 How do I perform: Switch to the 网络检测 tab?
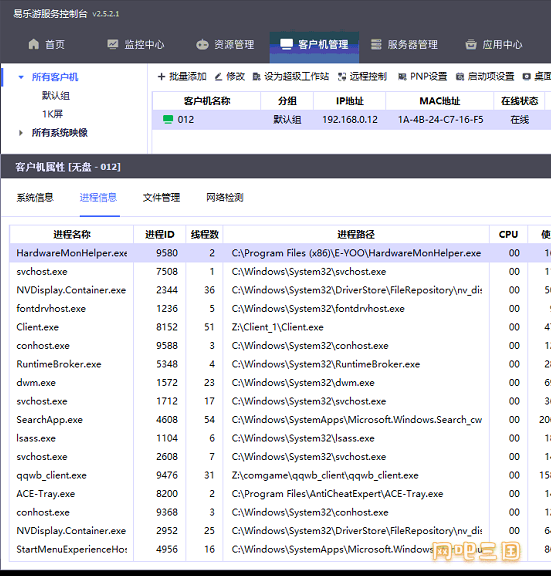[225, 198]
